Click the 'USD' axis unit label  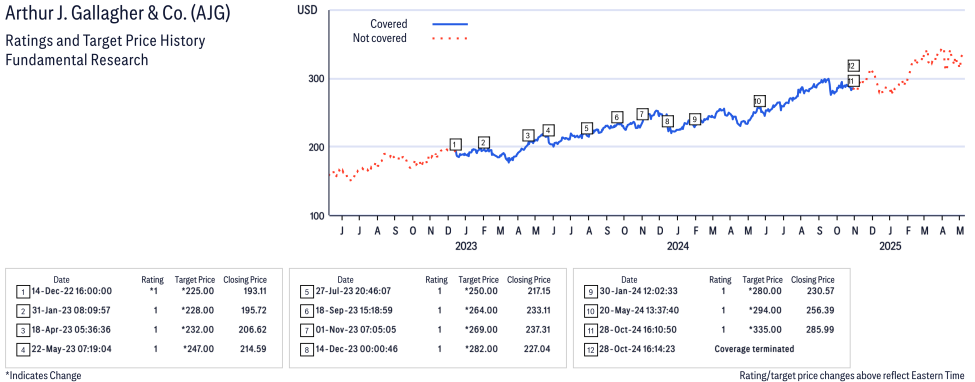point(307,10)
